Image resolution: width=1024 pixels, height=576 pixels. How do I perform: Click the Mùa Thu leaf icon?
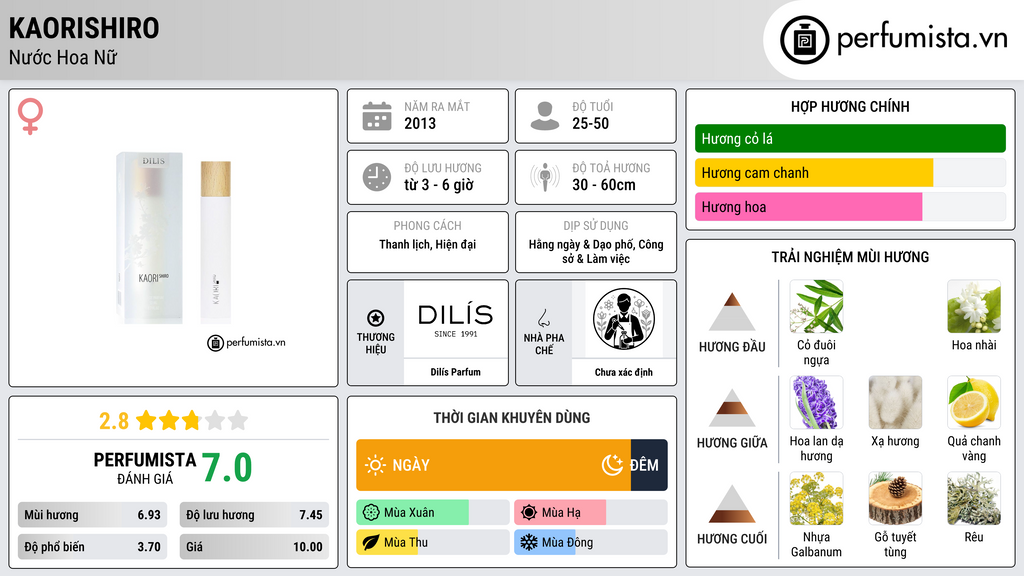click(371, 543)
